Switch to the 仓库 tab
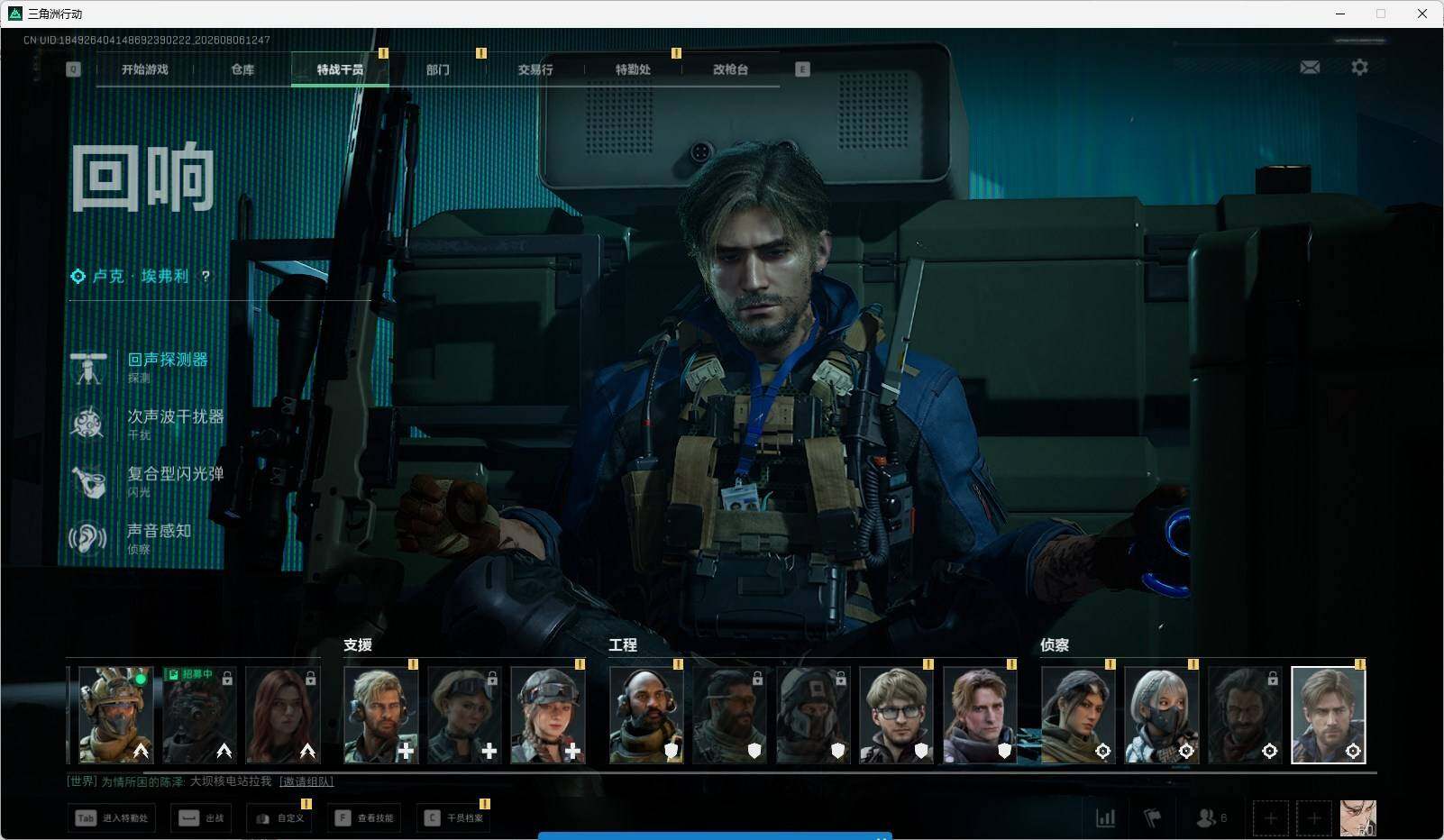This screenshot has height=840, width=1444. click(242, 69)
